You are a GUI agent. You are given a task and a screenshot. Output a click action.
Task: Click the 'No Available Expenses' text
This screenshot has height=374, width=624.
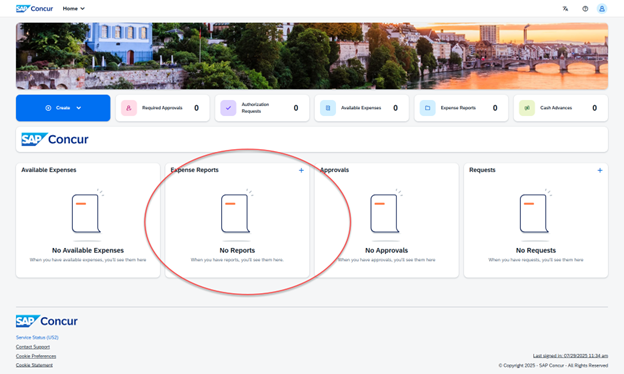(x=88, y=250)
